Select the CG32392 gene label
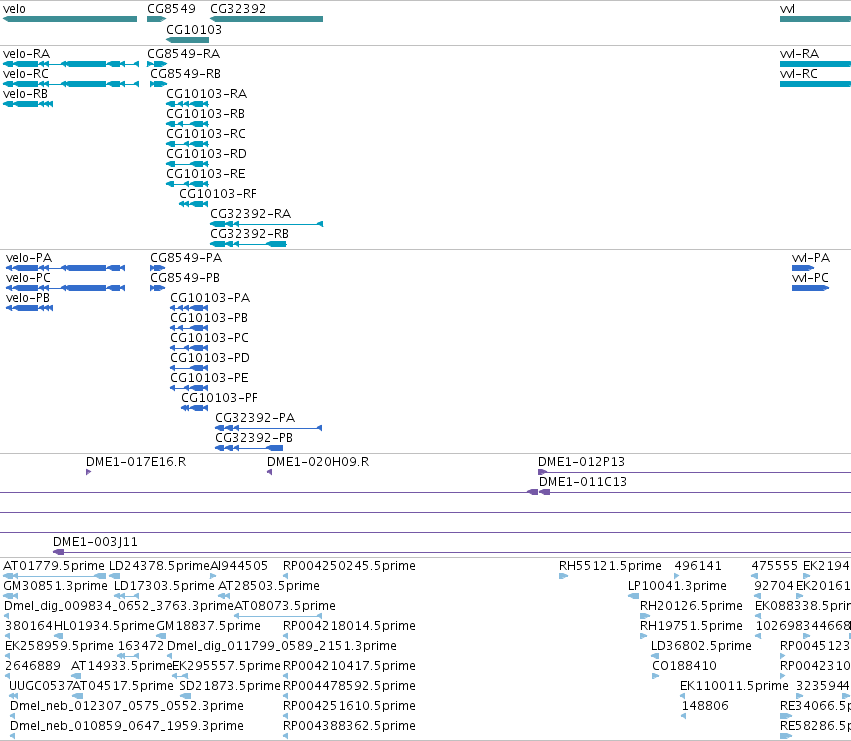851x741 pixels. pyautogui.click(x=238, y=9)
